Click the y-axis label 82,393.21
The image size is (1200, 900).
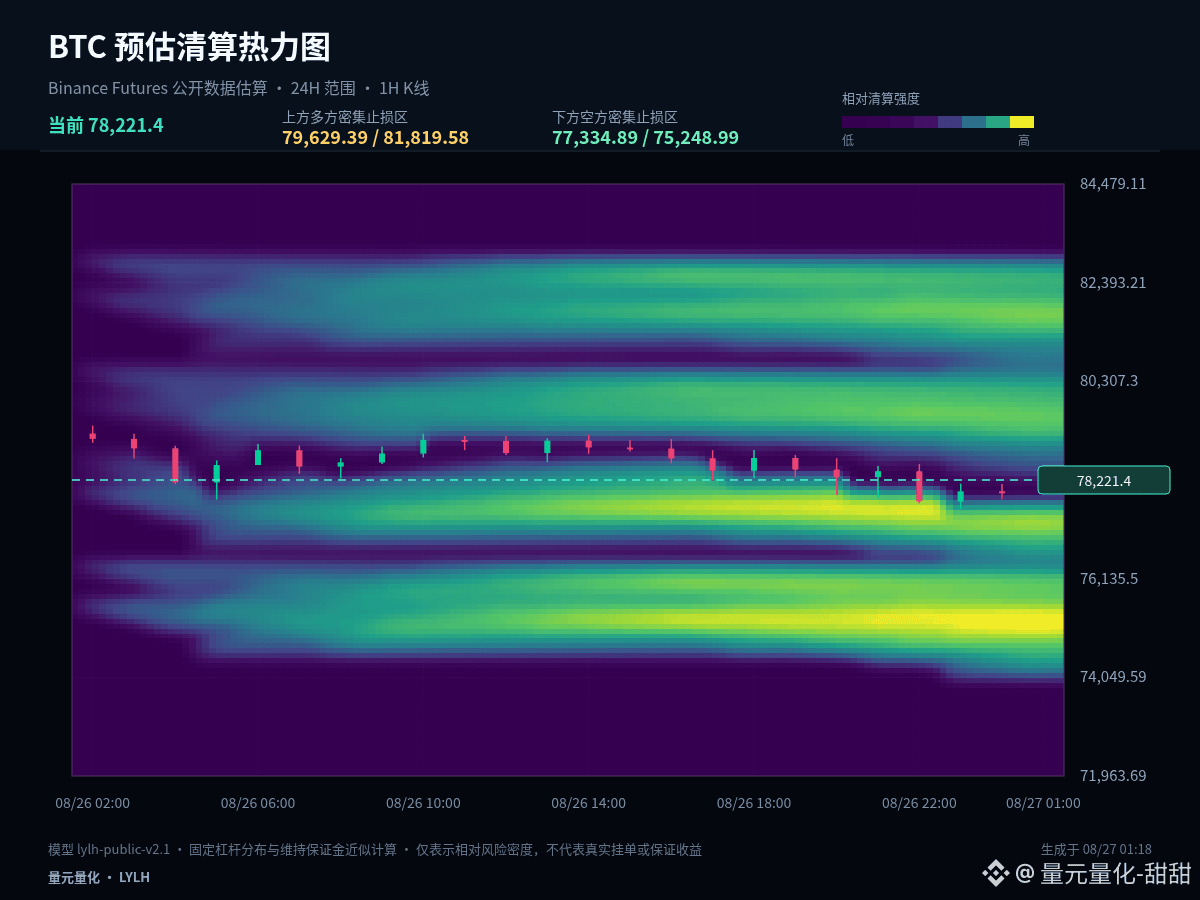point(1113,282)
